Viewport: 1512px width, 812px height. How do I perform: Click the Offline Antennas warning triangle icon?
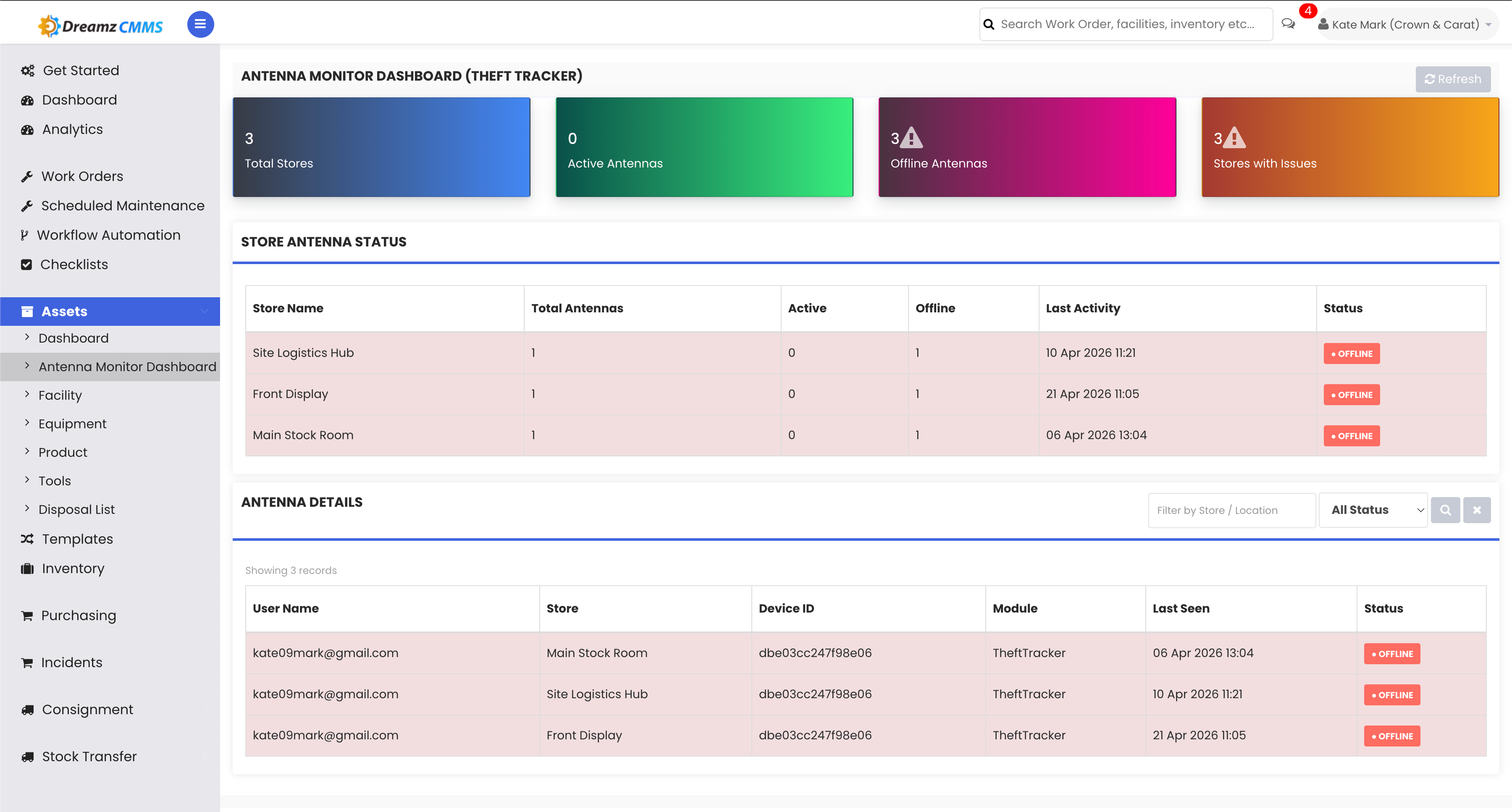[911, 138]
